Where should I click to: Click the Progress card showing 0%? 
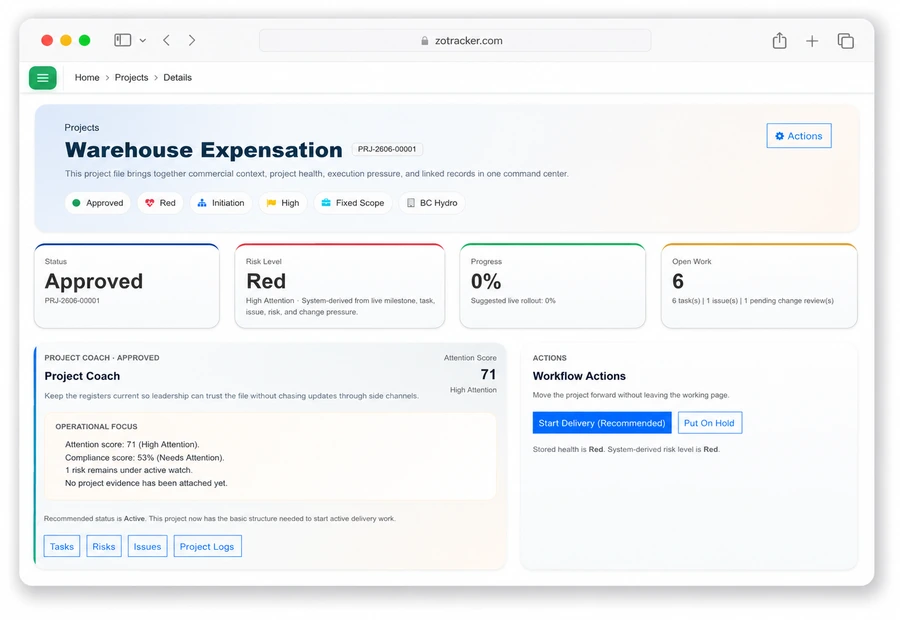[x=552, y=286]
